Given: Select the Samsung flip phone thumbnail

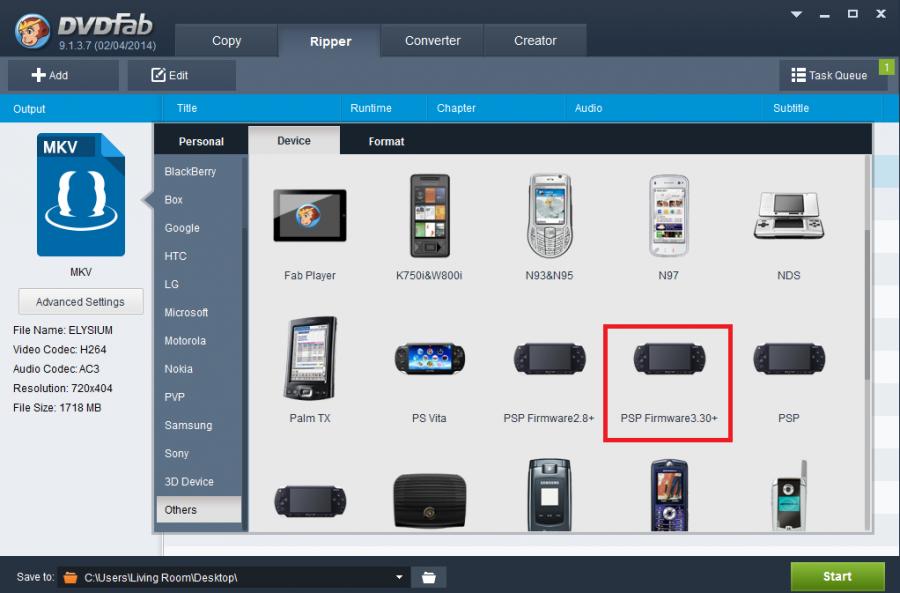Looking at the screenshot, I should (549, 494).
